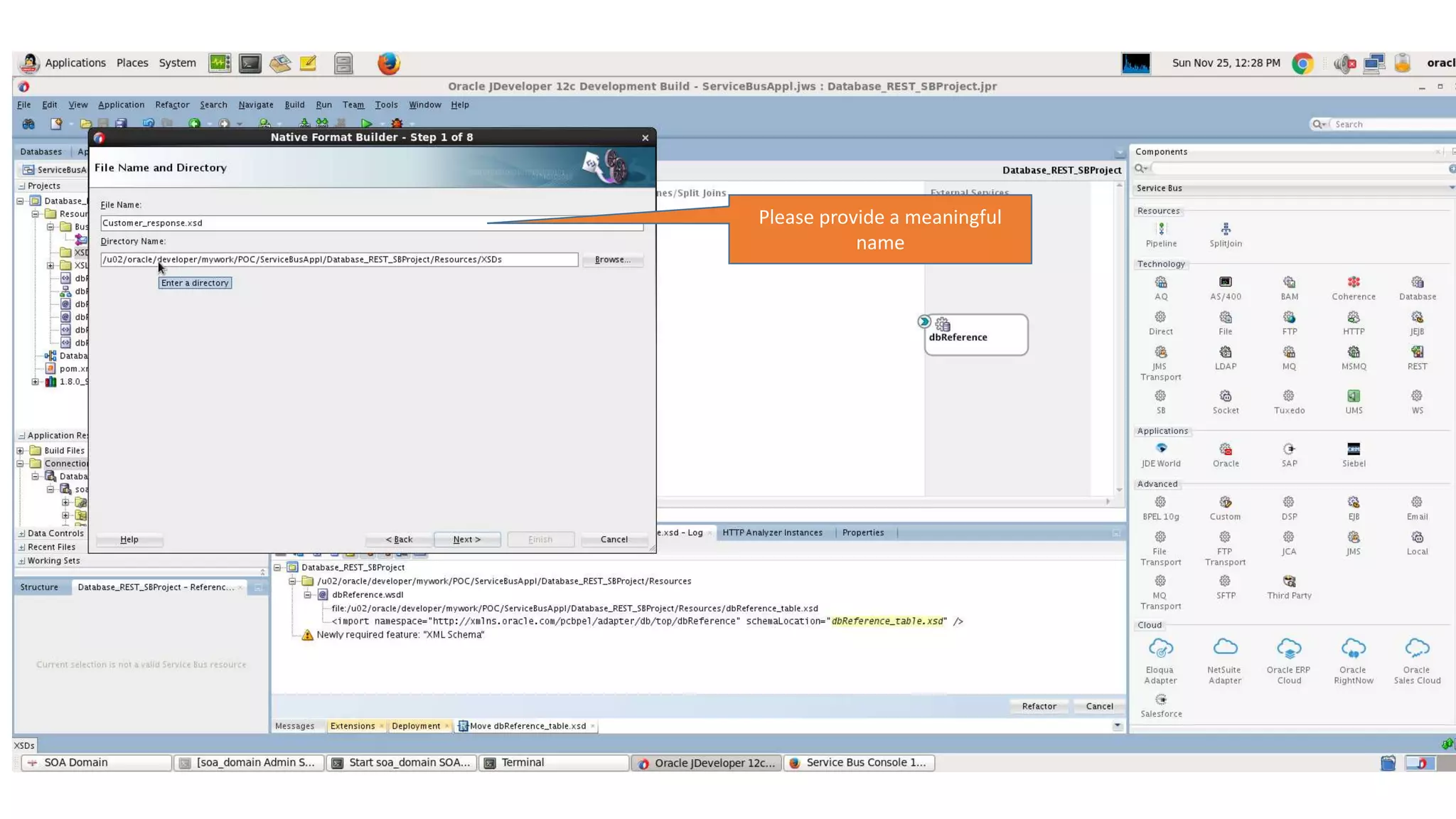The image size is (1456, 819).
Task: Switch to the HTTP Analyzer Instances tab
Action: (772, 532)
